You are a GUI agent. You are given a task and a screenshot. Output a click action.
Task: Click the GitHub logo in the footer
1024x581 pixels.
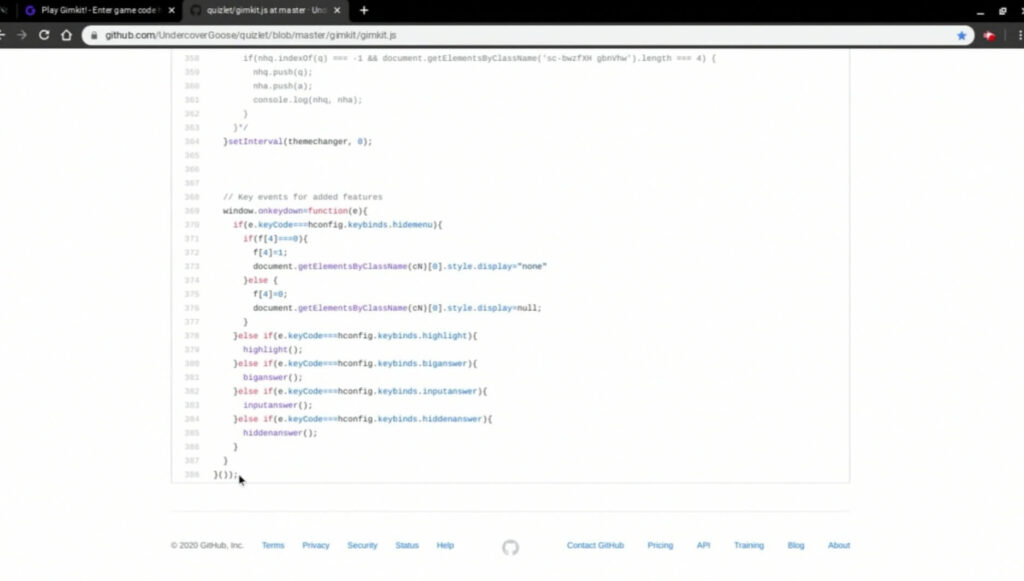click(x=511, y=547)
